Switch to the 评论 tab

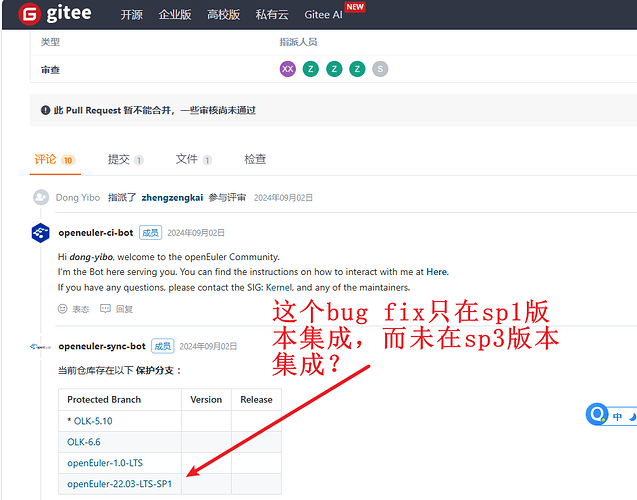(54, 160)
